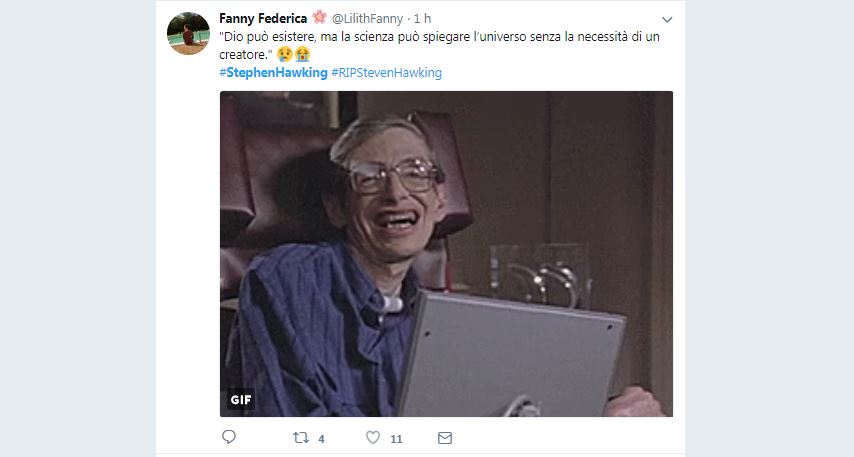
Task: Send tweet via the envelope message icon
Action: [x=445, y=438]
